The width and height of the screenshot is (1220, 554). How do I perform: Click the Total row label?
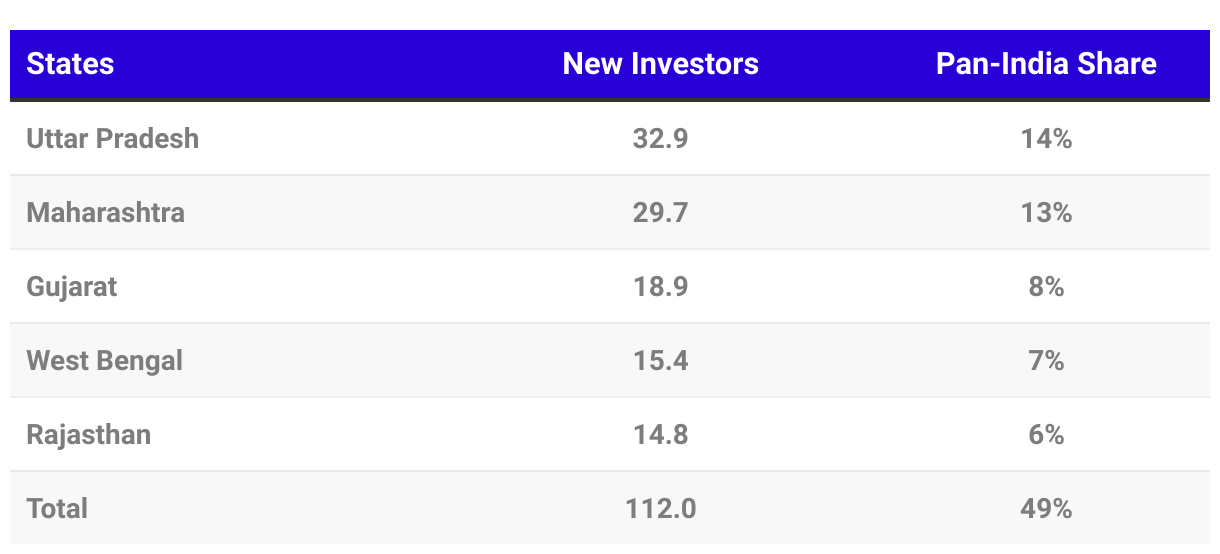[58, 508]
